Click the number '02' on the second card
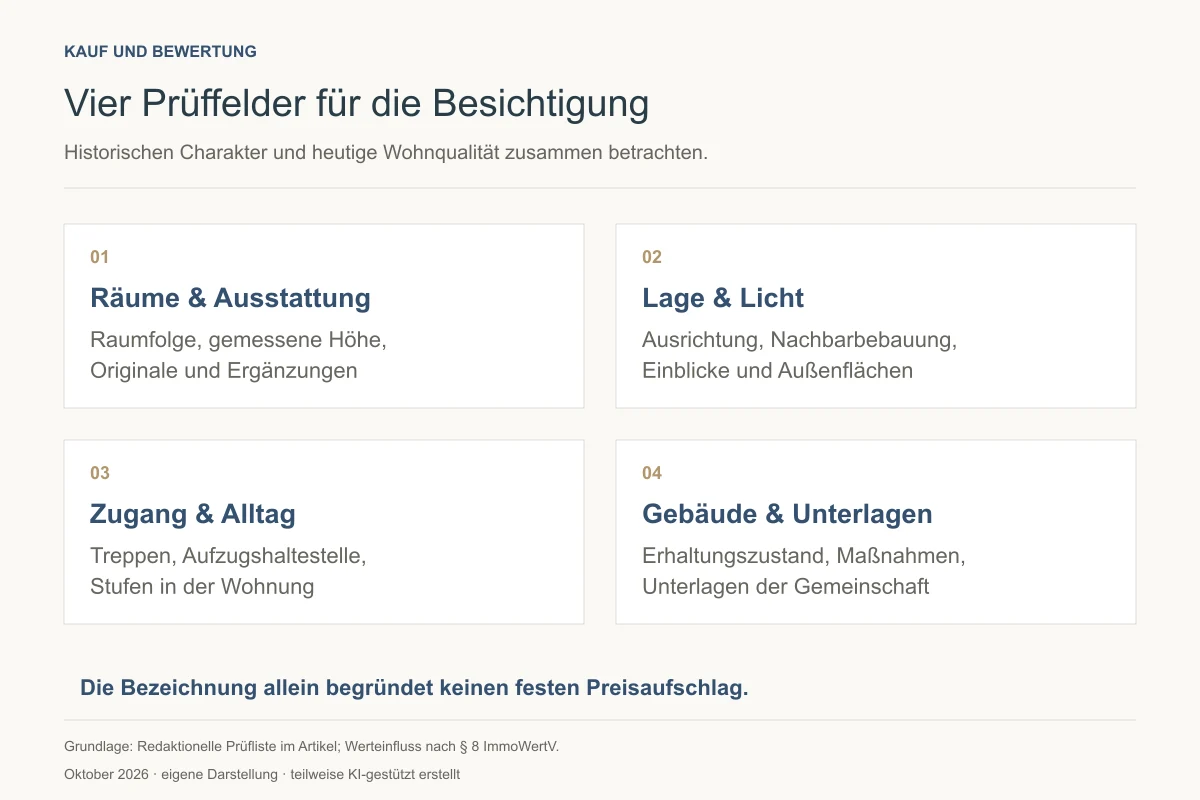 (x=652, y=257)
